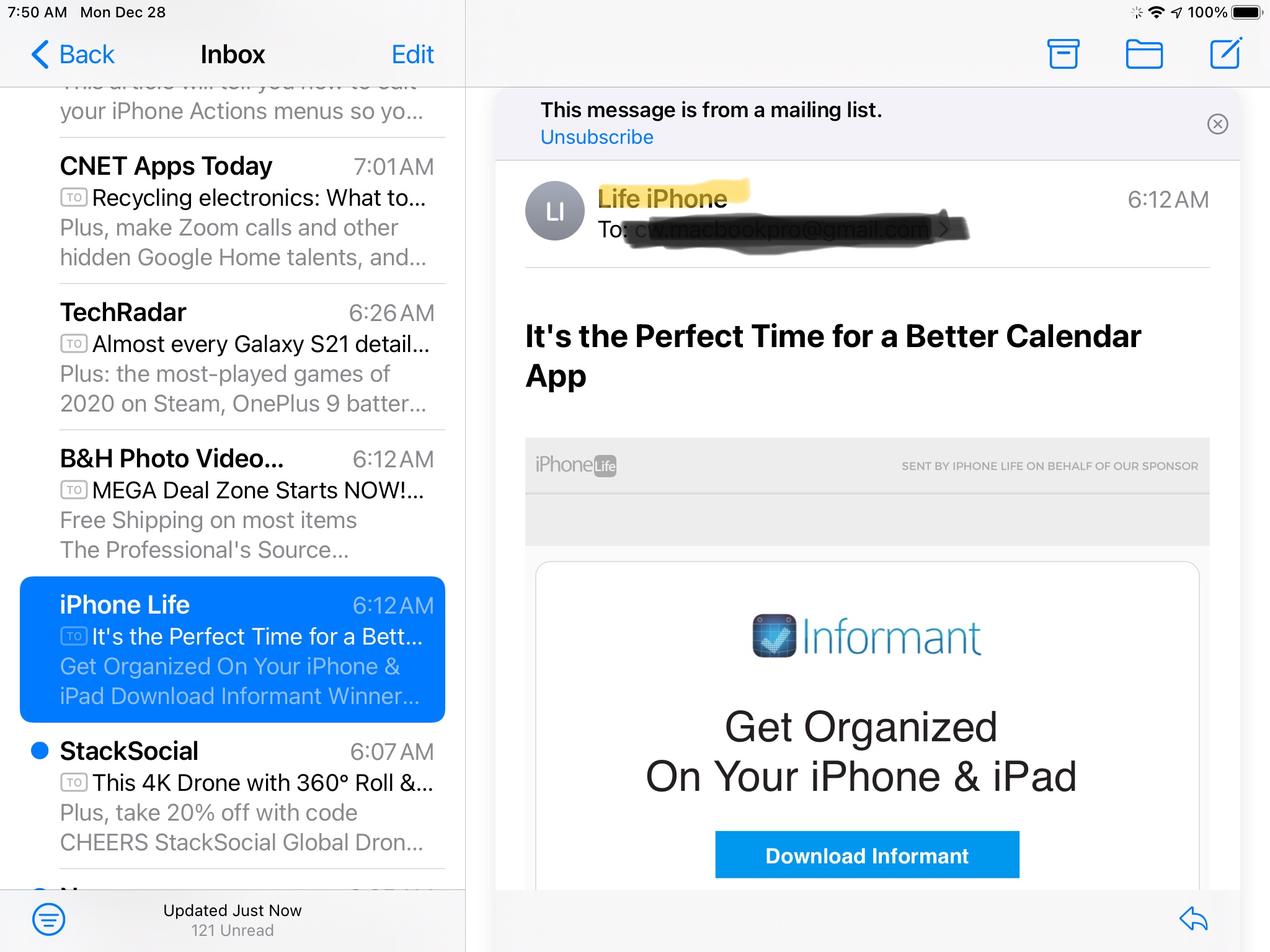Tap the Life iPhone sender name
Image resolution: width=1270 pixels, height=952 pixels.
(662, 199)
